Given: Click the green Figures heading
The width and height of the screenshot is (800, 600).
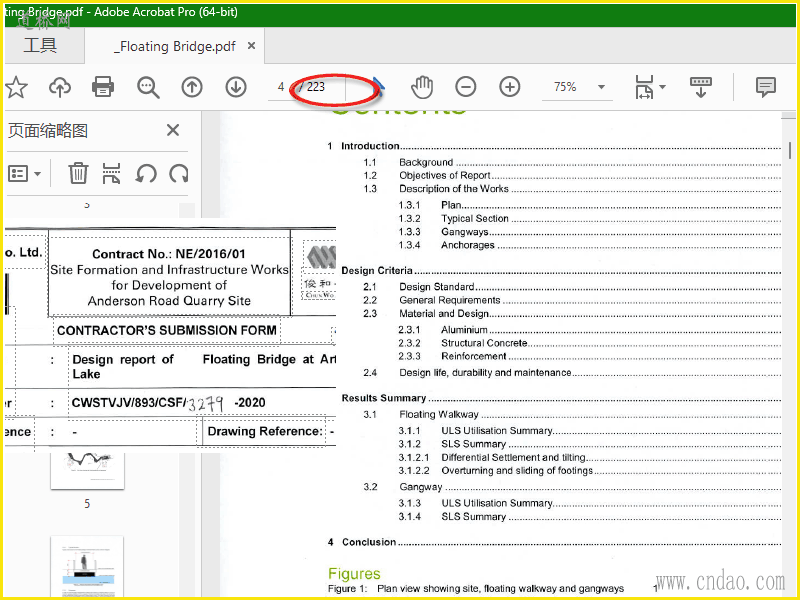Looking at the screenshot, I should coord(354,573).
